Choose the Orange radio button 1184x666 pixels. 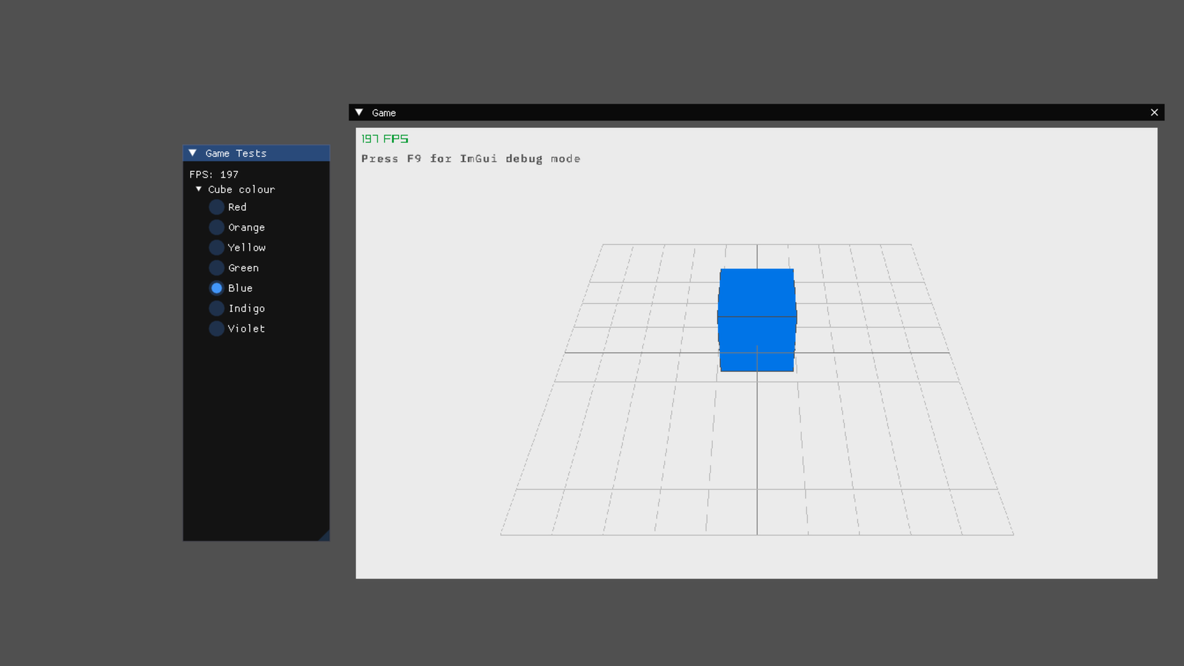216,227
